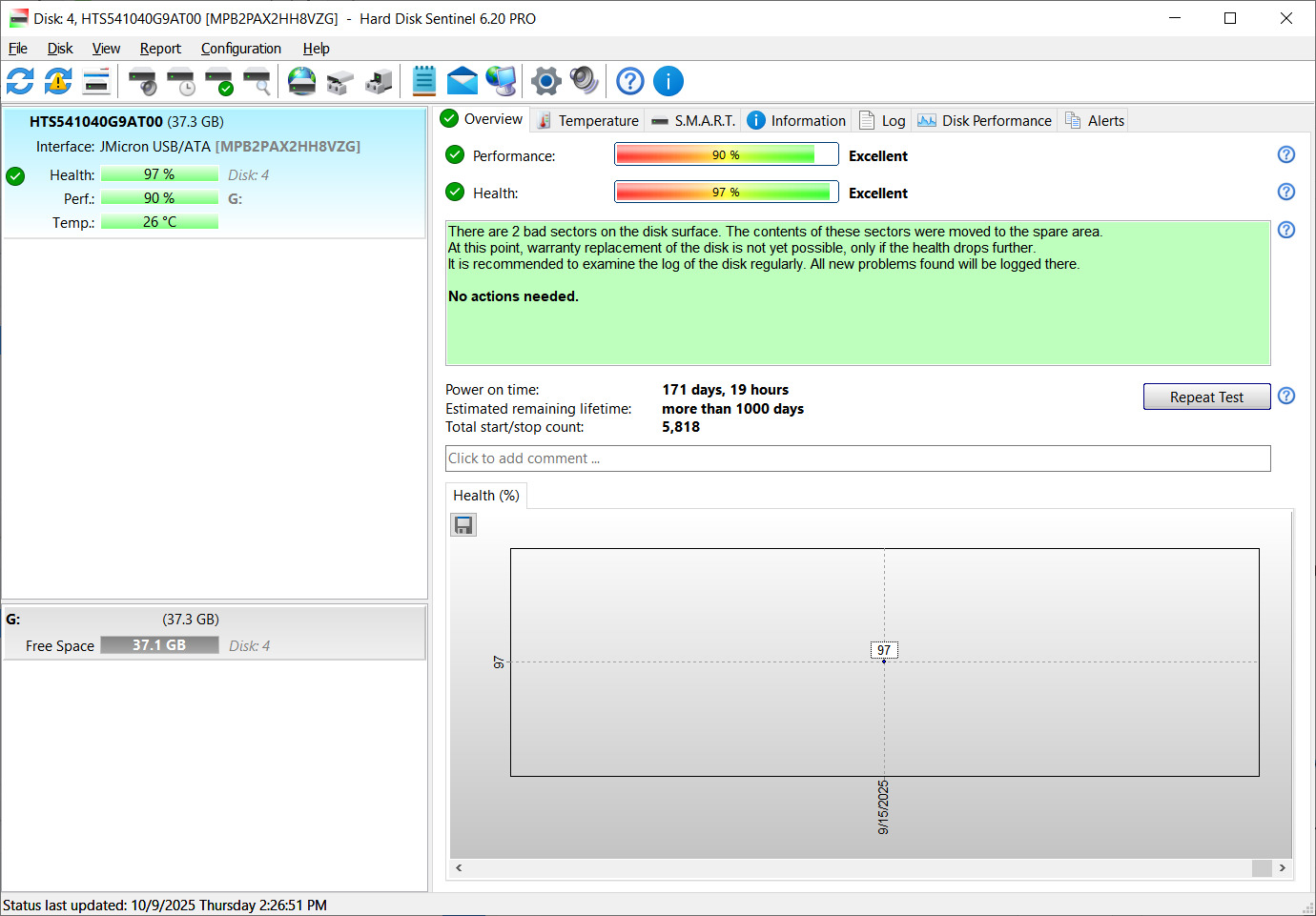Open the Report menu
Screen dimensions: 1316x916
[x=160, y=49]
